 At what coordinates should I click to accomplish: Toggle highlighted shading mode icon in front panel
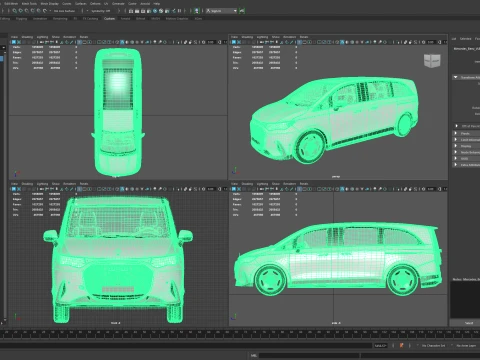(x=122, y=189)
